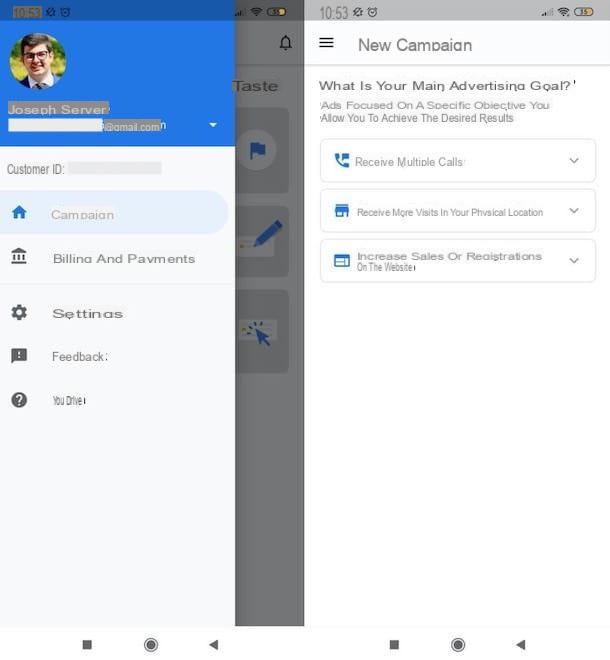Click the feedback speech bubble icon

click(19, 356)
